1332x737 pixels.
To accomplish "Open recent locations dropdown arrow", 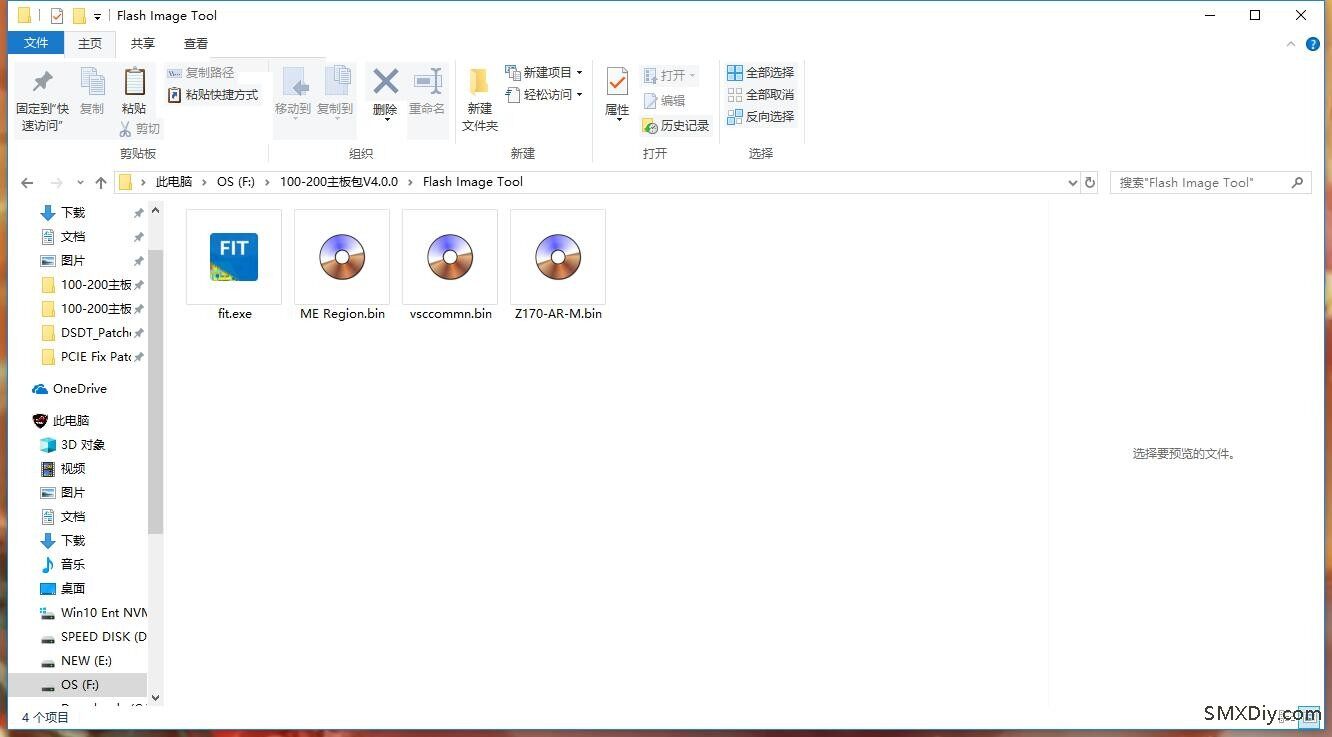I will [x=80, y=183].
